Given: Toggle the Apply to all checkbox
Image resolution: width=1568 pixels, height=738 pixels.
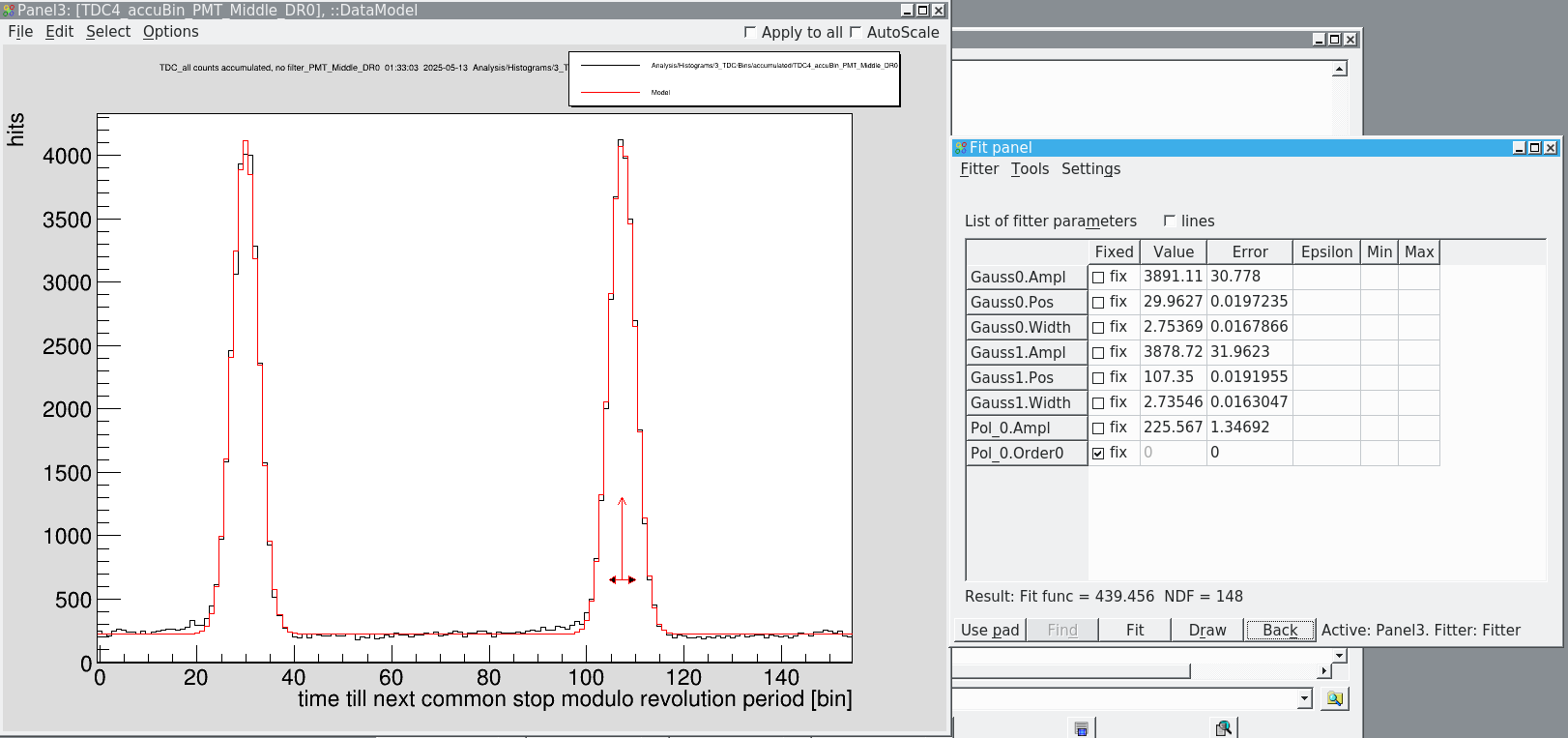Looking at the screenshot, I should [x=750, y=32].
